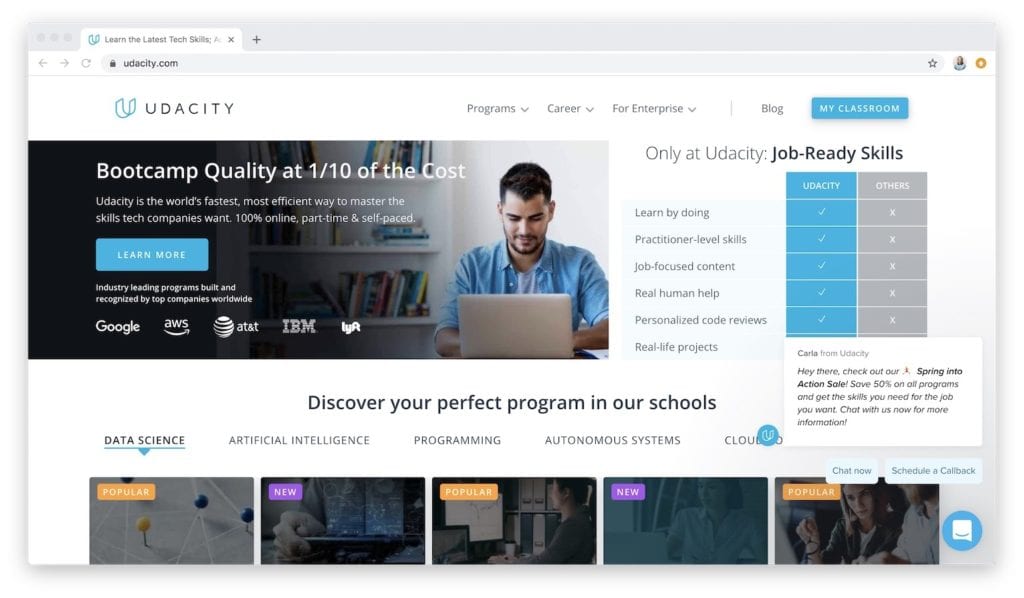
Task: Click the Udacity logo icon
Action: (125, 108)
